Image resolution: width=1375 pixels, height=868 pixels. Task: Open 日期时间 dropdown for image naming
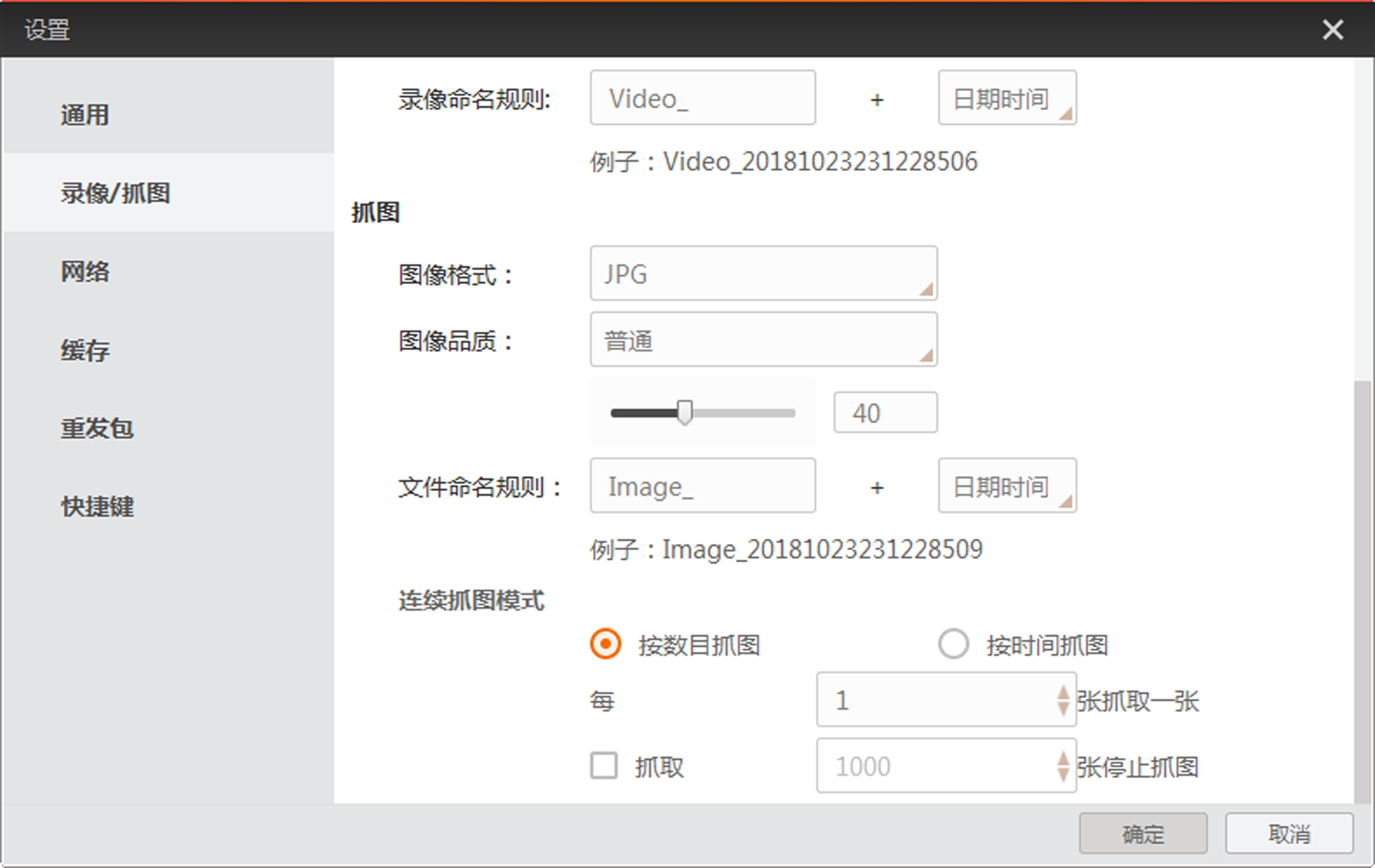(1006, 486)
